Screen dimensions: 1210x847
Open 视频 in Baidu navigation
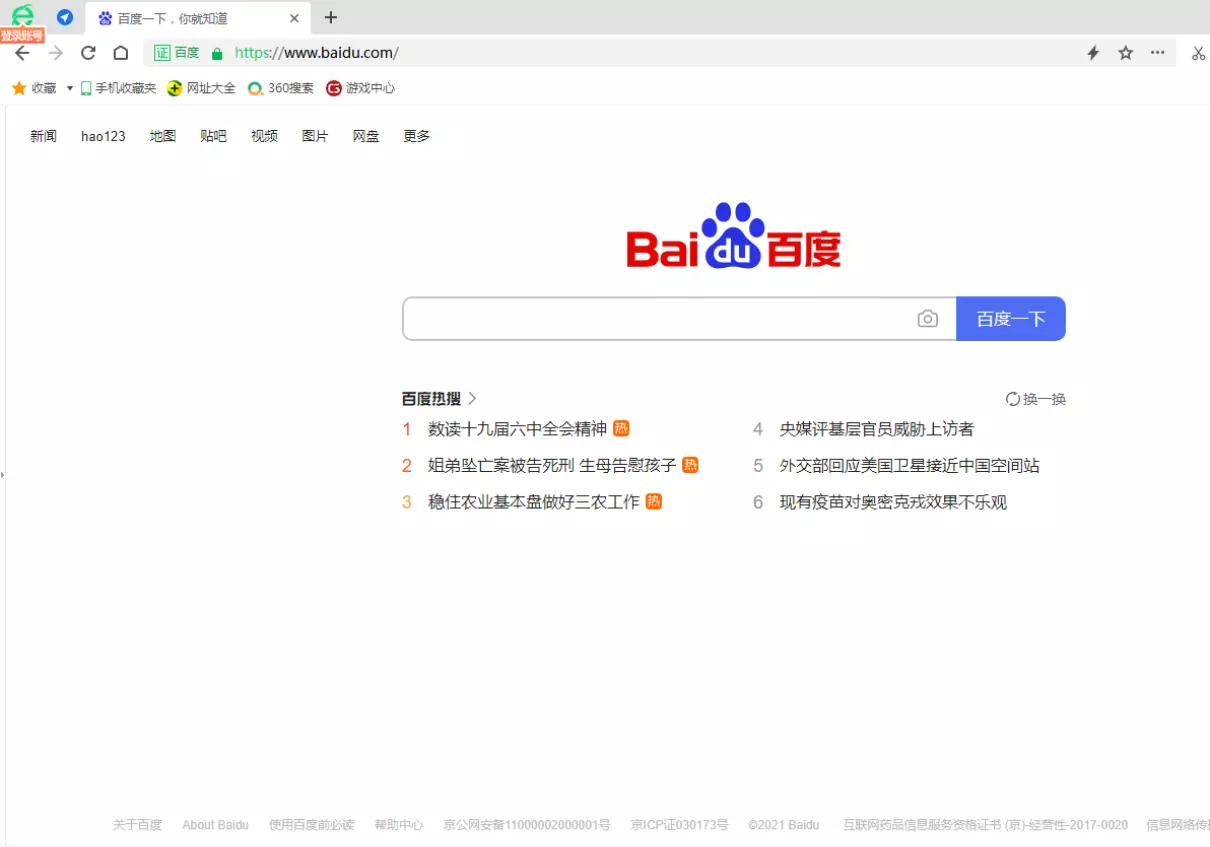pos(264,136)
